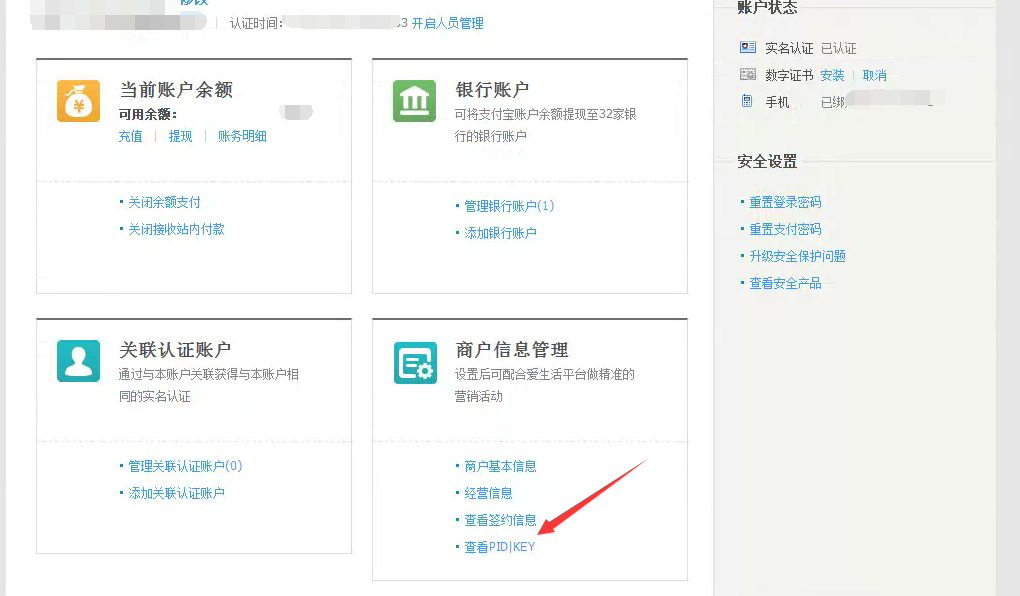This screenshot has width=1020, height=596.
Task: Click the 充值 recharge link
Action: tap(131, 136)
